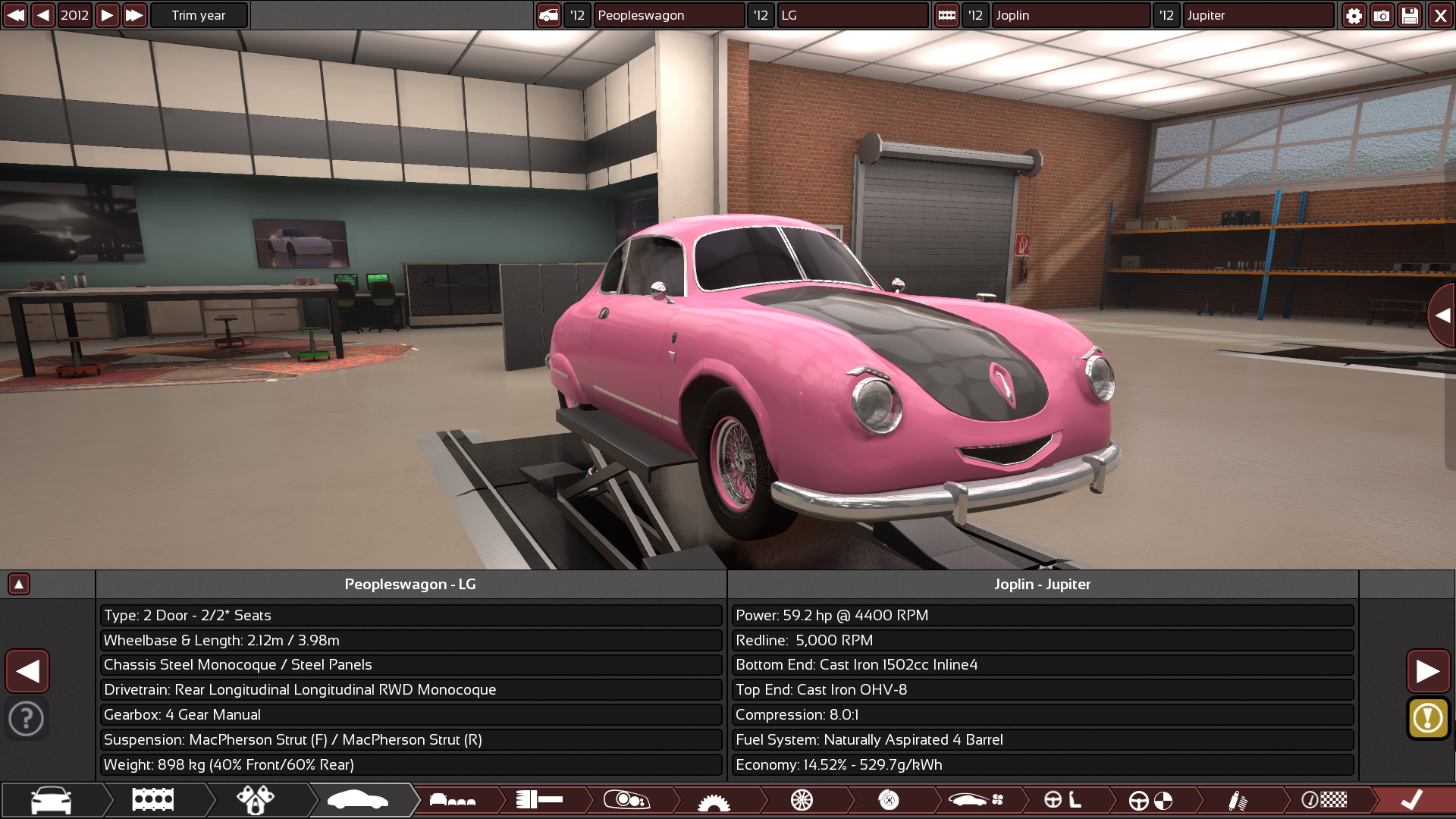Open the trim body variants tab
This screenshot has width=1456, height=819.
click(x=453, y=800)
